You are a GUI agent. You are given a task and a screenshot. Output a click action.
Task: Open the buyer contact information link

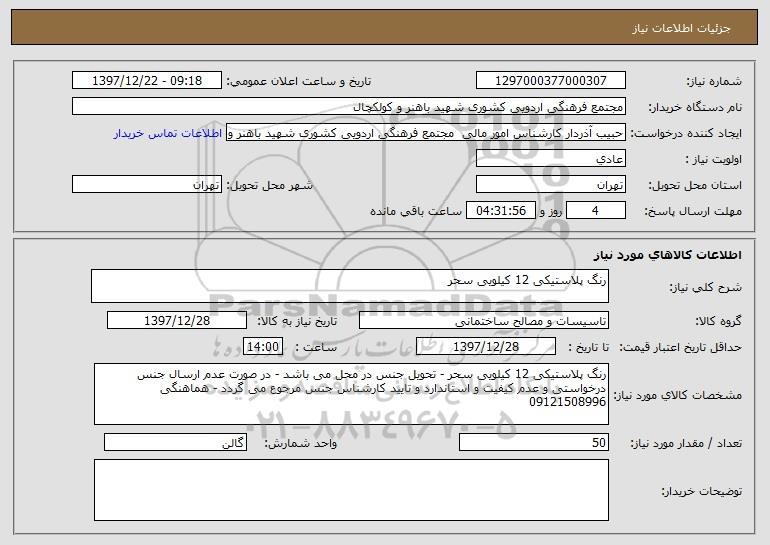click(168, 134)
